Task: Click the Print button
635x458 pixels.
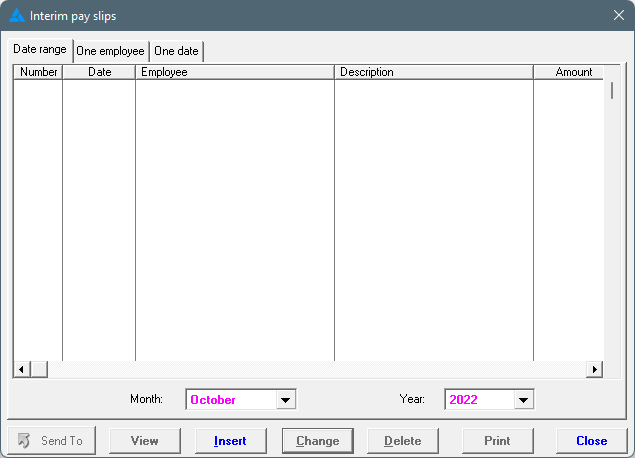Action: (x=497, y=441)
